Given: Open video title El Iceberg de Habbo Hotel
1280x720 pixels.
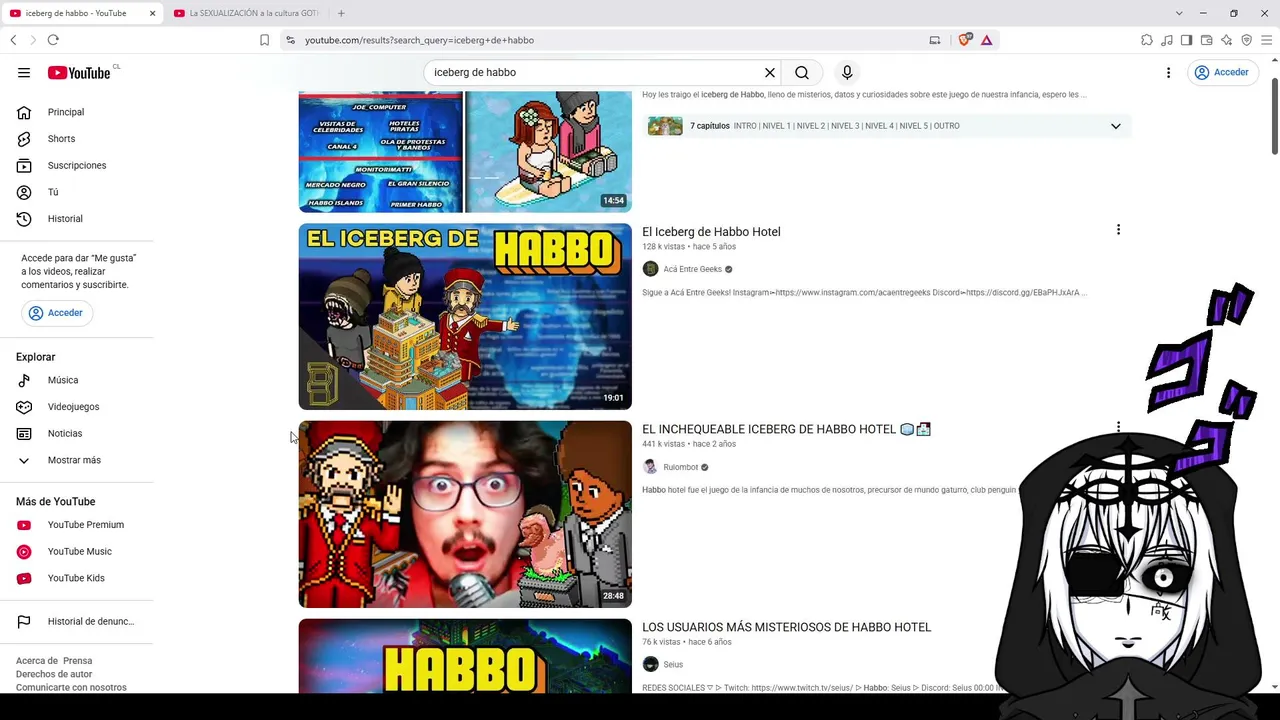Looking at the screenshot, I should [711, 232].
